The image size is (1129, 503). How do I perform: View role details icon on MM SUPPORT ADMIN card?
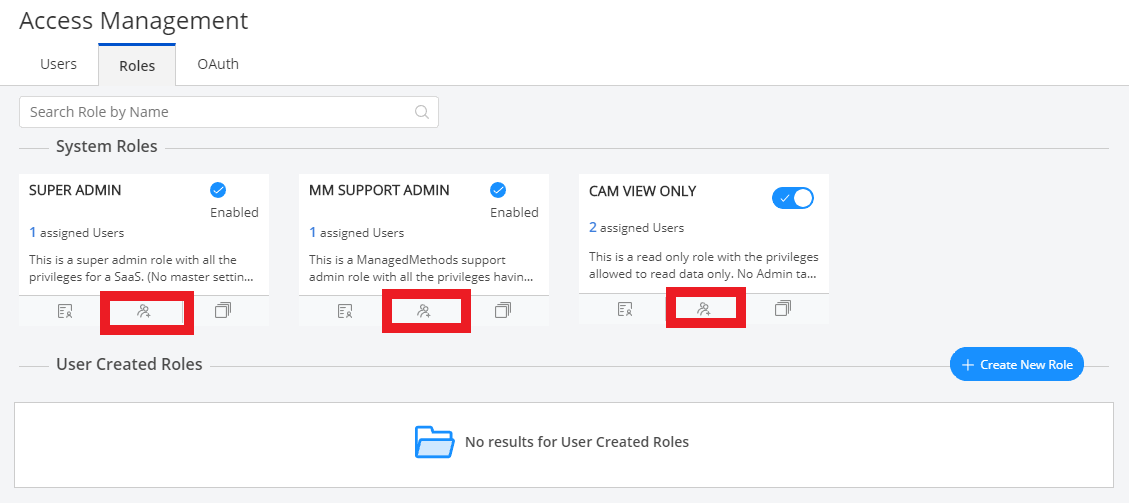pyautogui.click(x=345, y=311)
